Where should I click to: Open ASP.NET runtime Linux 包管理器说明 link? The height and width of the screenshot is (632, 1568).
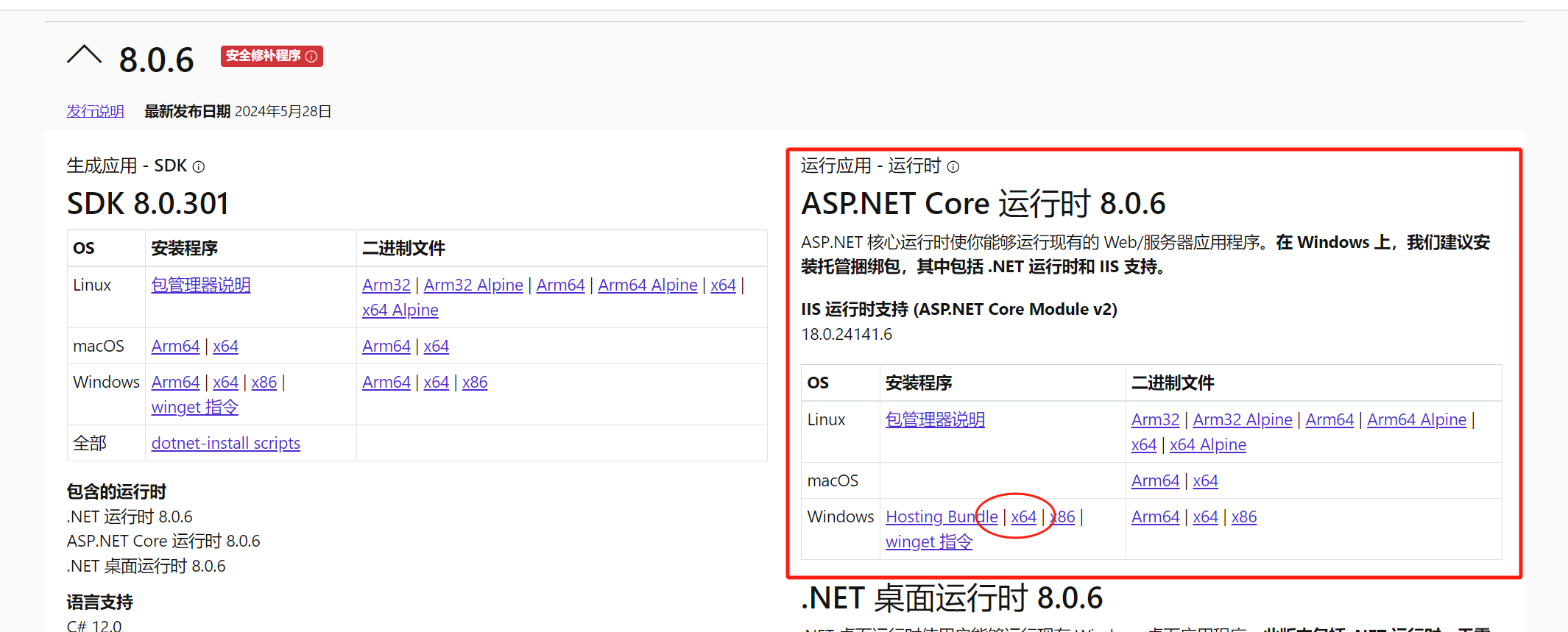pyautogui.click(x=935, y=419)
